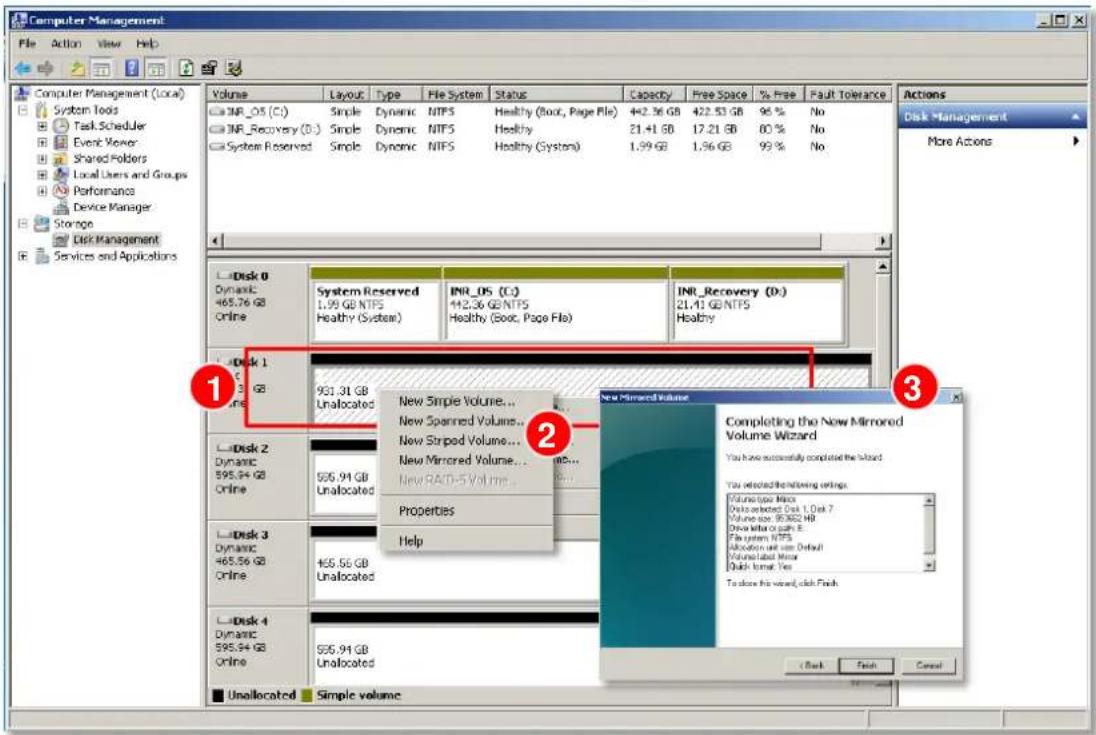Viewport: 1096px width, 735px height.
Task: Click the black Settings toolbar icon
Action: tap(209, 68)
